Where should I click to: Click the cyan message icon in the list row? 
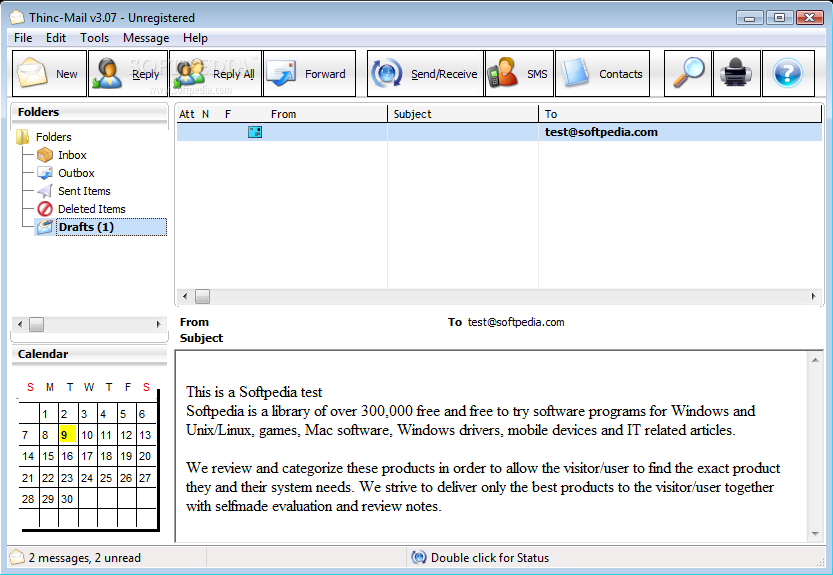pyautogui.click(x=255, y=132)
